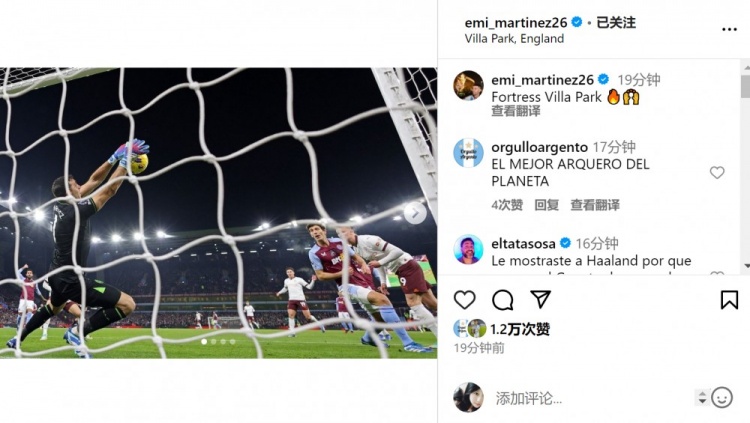Click emi_martinez26 avatar beside the caption

pyautogui.click(x=468, y=86)
